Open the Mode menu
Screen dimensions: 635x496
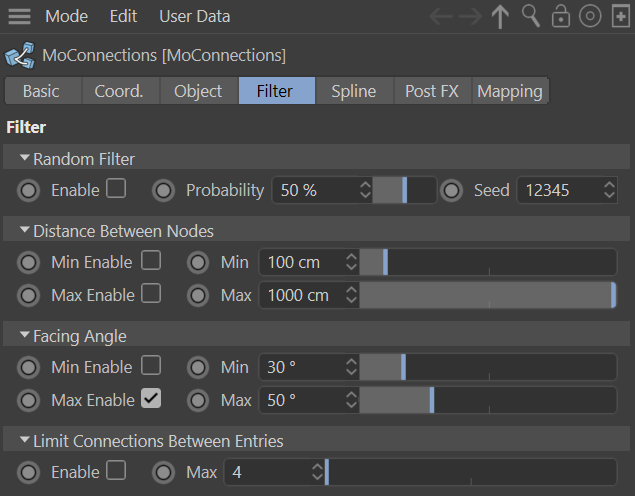pos(67,17)
